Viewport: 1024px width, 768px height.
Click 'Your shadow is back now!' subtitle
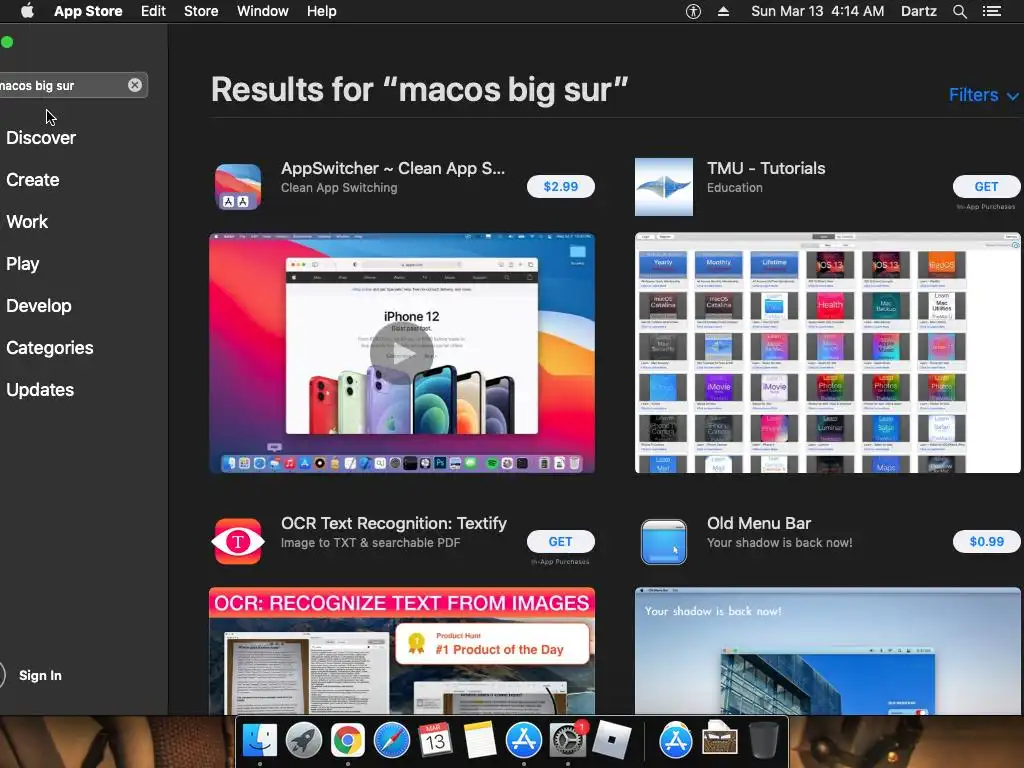[x=779, y=543]
